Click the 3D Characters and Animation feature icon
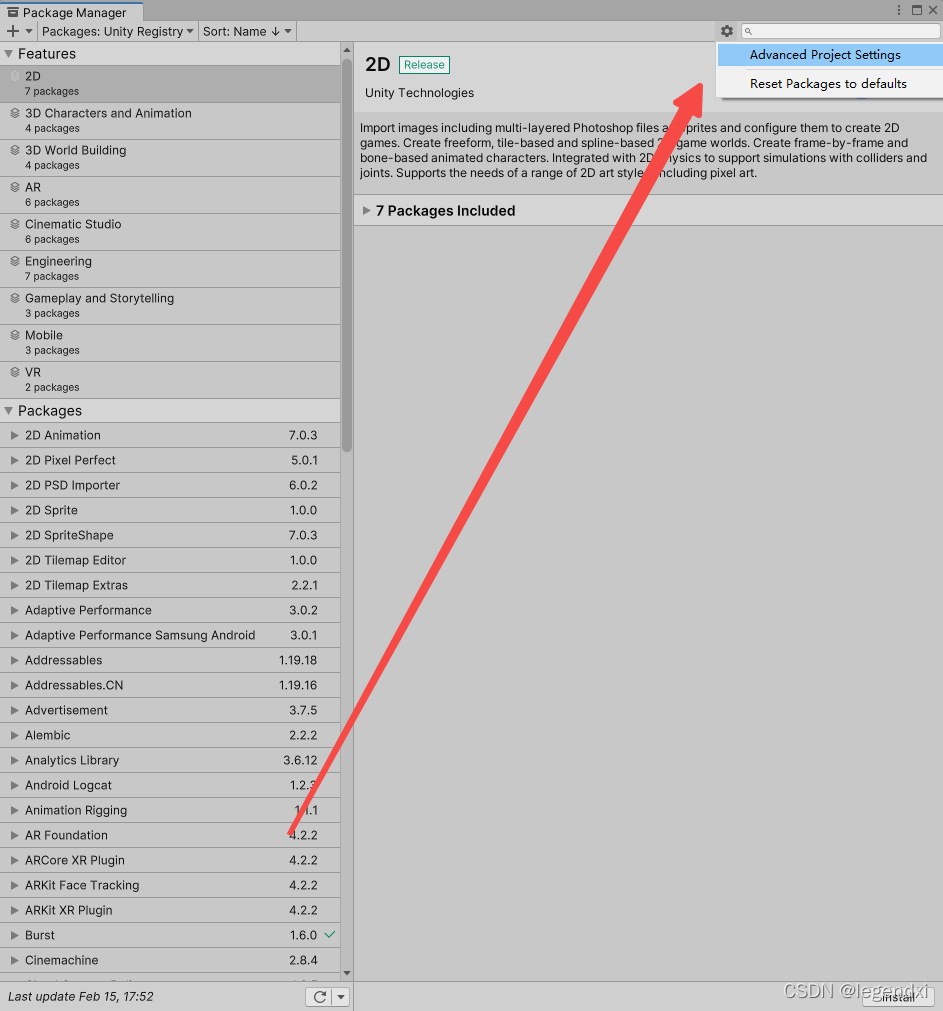 15,113
